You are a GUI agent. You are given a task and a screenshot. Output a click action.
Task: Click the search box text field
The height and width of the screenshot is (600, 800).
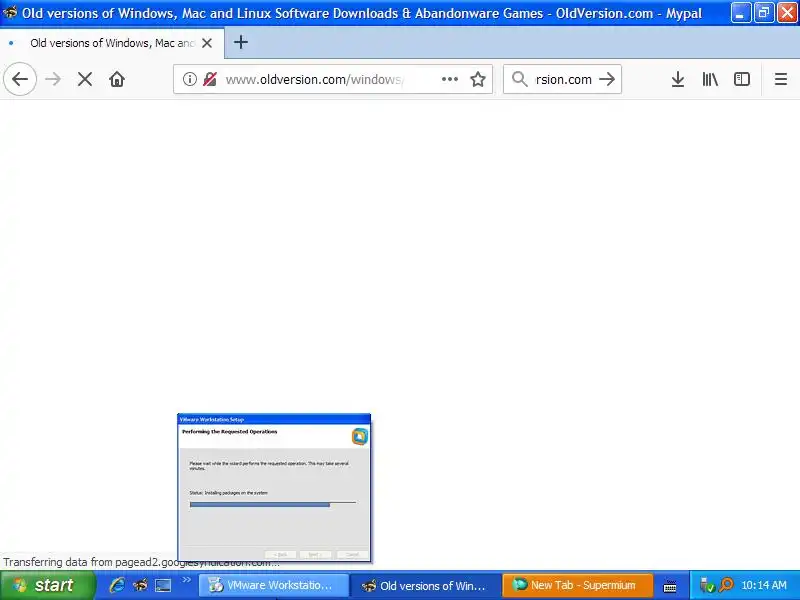tap(563, 79)
